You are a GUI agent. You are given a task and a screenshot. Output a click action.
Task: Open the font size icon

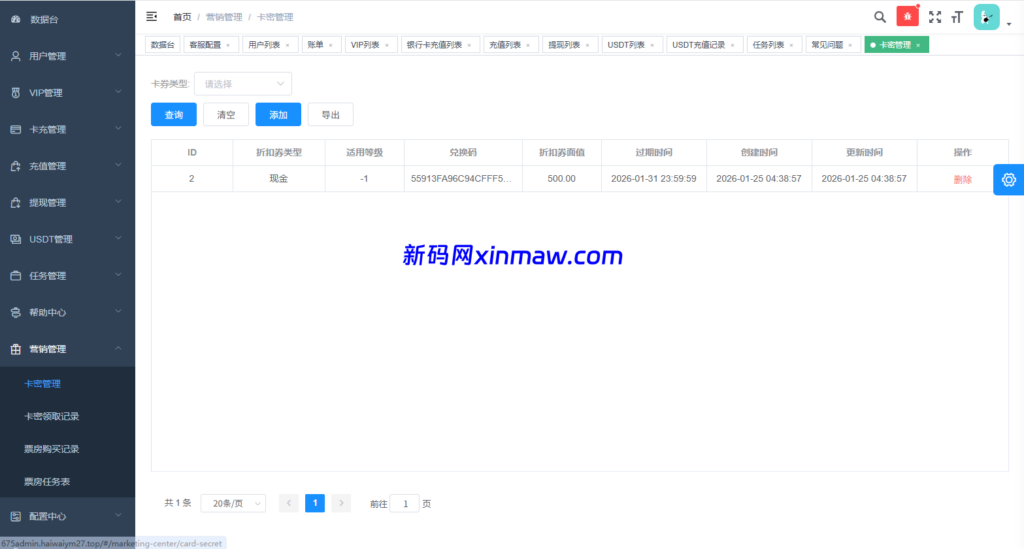click(x=957, y=17)
